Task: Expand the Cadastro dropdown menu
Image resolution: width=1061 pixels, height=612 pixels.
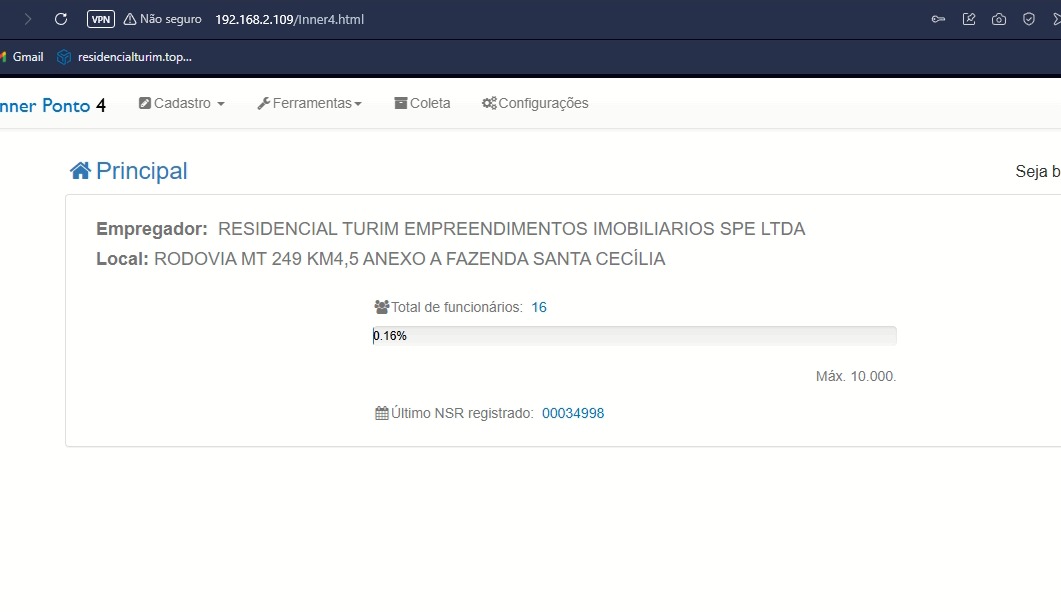Action: pos(182,103)
